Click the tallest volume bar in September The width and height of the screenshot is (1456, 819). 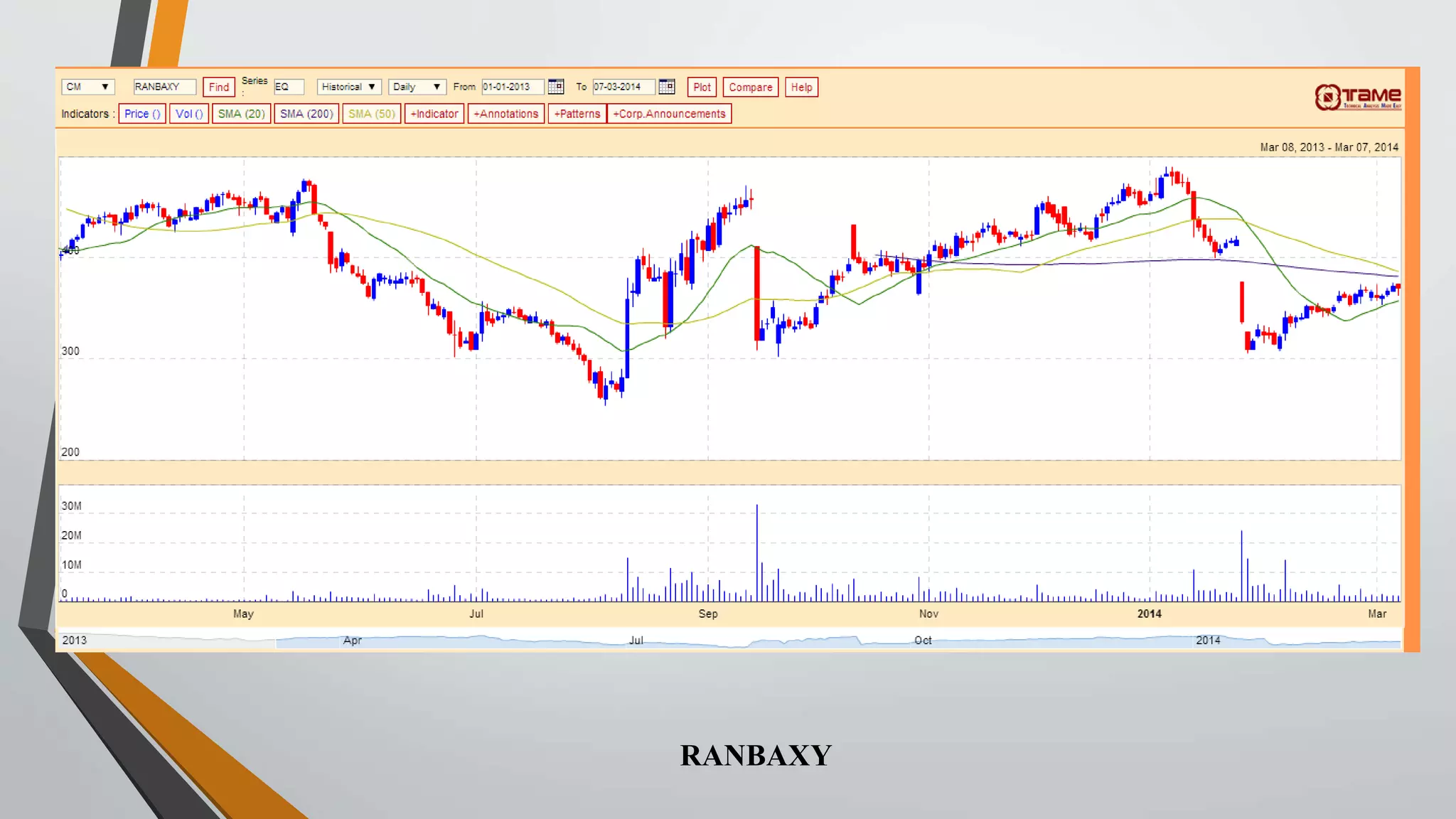click(x=757, y=553)
